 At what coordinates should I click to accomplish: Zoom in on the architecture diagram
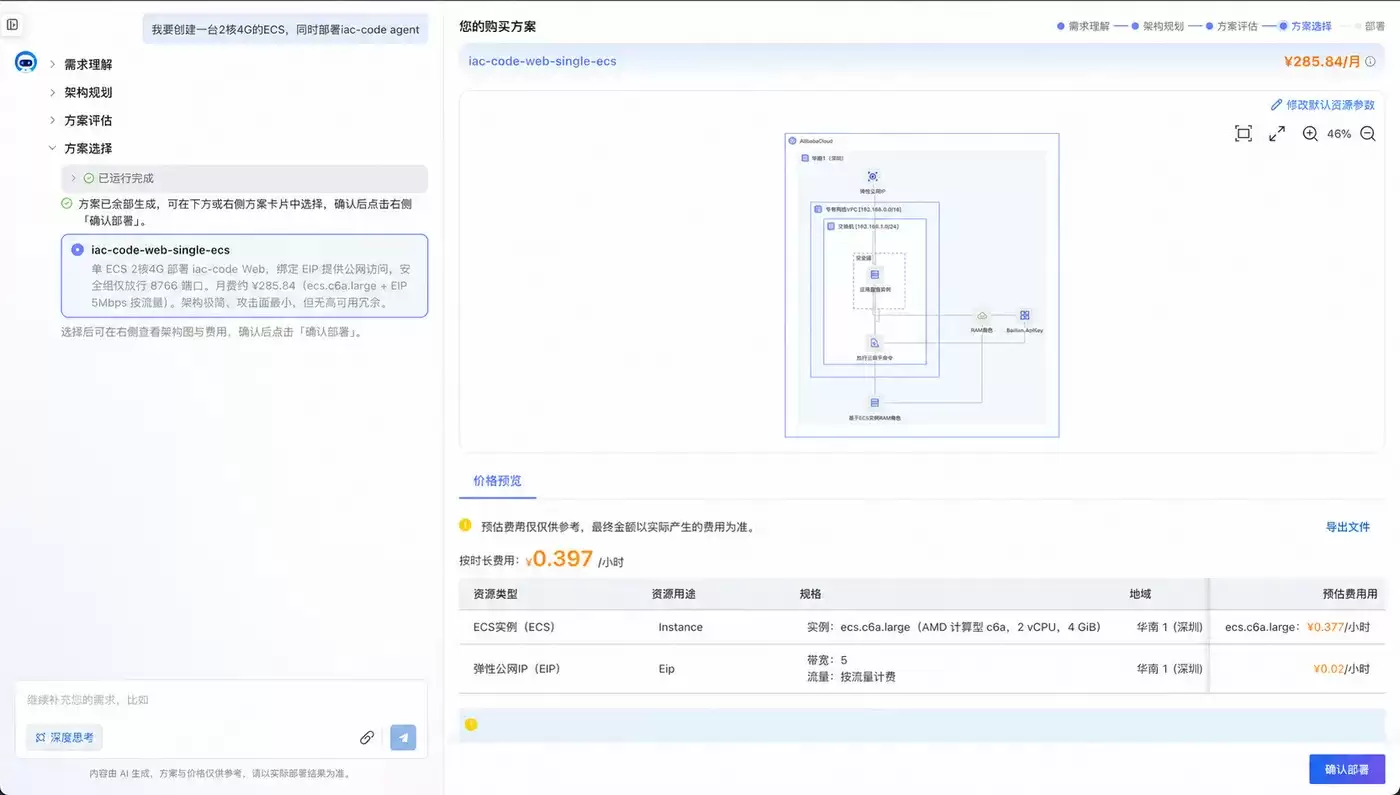[x=1310, y=134]
